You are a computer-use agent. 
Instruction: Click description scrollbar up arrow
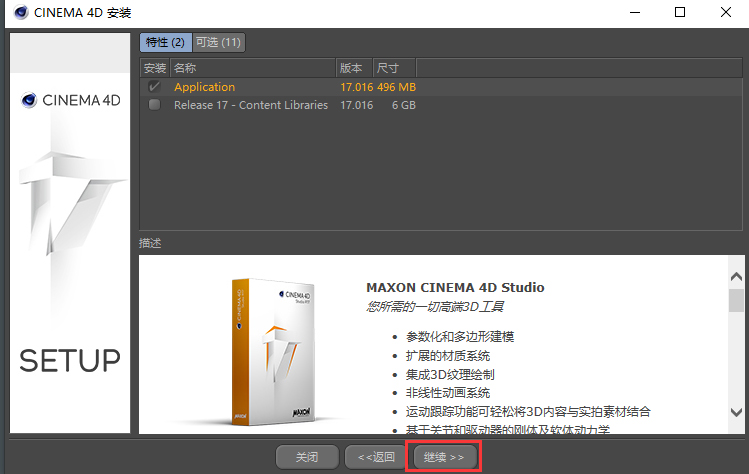[736, 276]
